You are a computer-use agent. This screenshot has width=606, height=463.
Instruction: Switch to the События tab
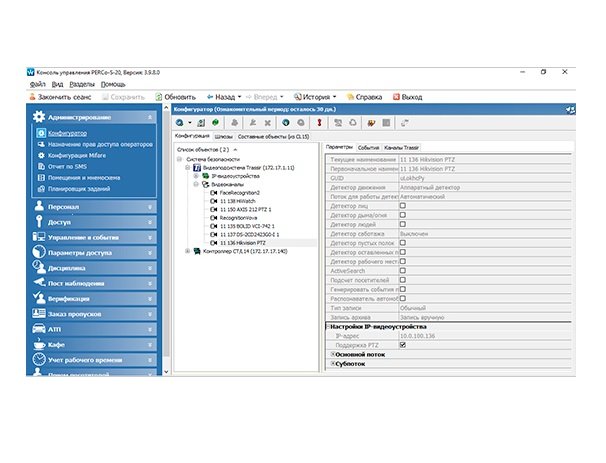368,148
